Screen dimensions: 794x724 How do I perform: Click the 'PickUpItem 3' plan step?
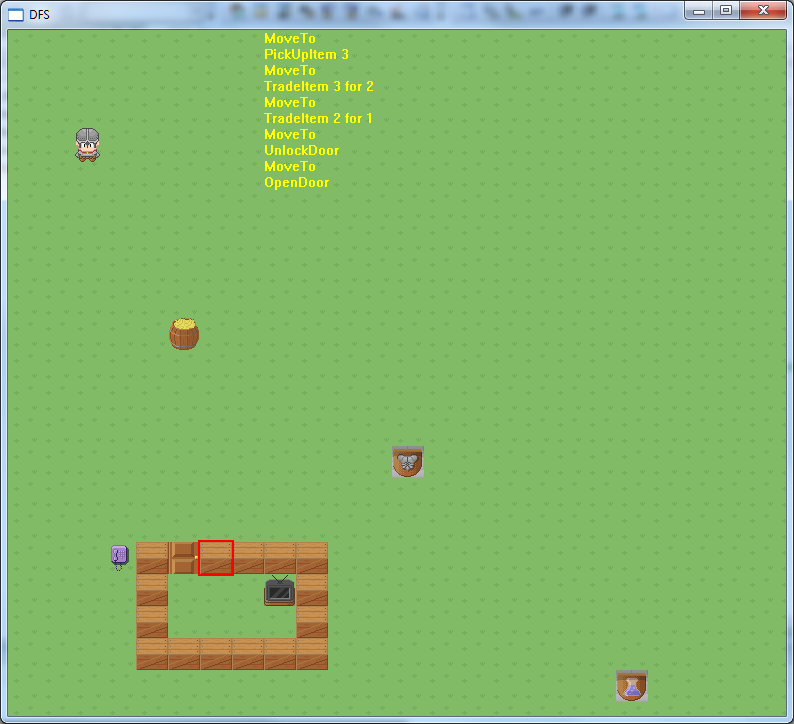click(306, 54)
